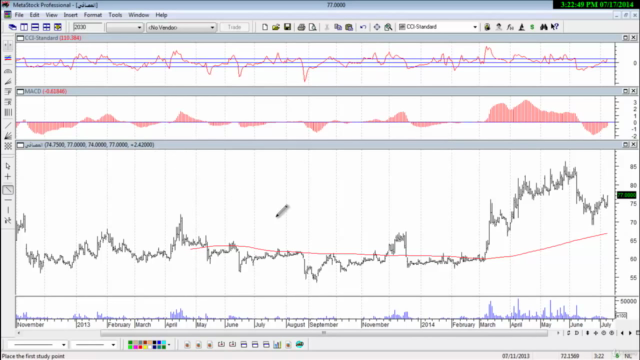This screenshot has height=360, width=640.
Task: Open the Format menu
Action: tap(93, 15)
